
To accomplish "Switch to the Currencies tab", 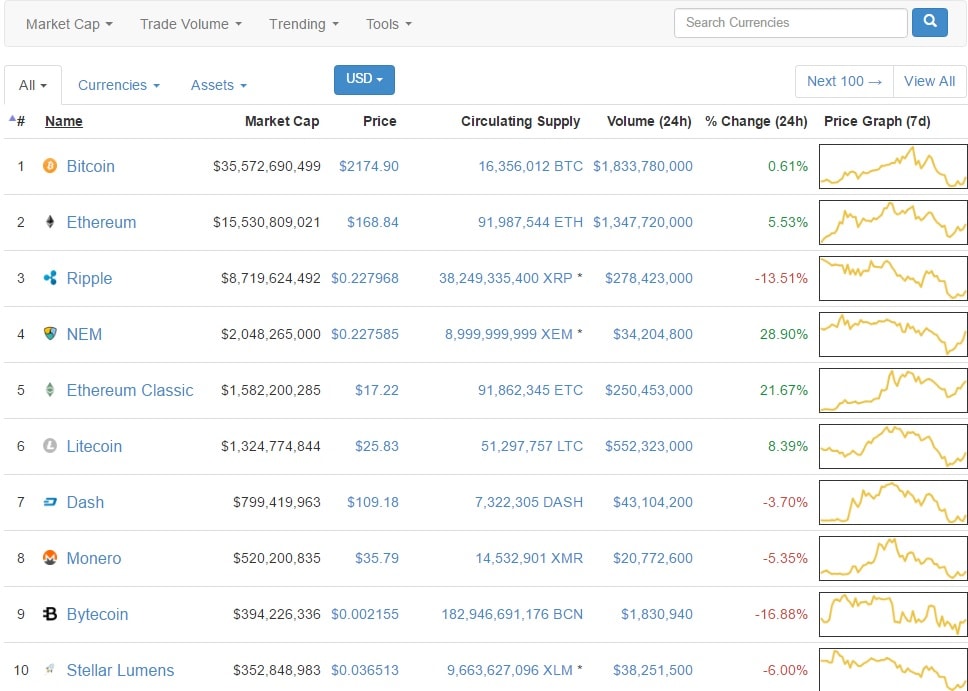I will [118, 86].
